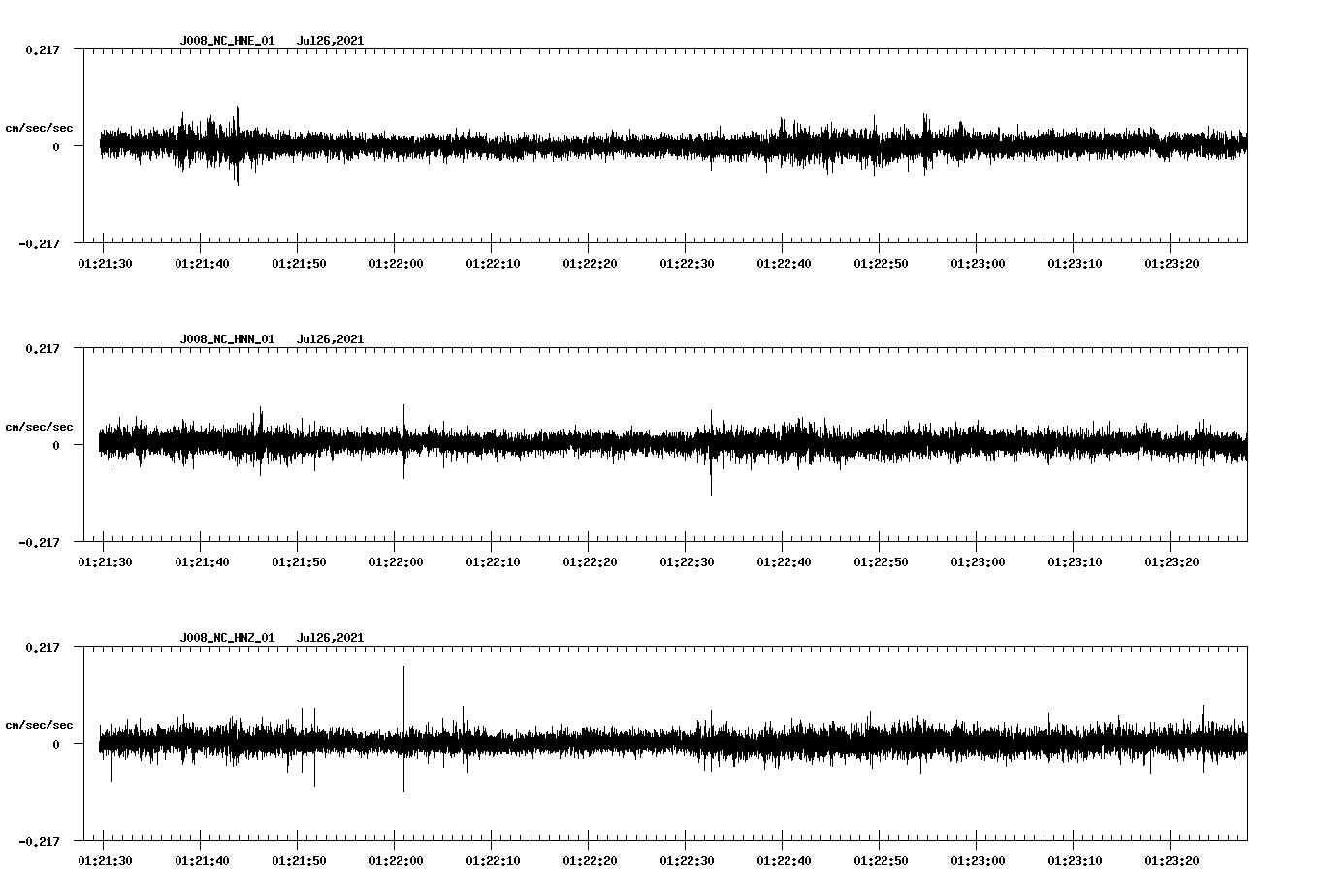Click 01:22:20 time label under HNN plot
Image resolution: width=1317 pixels, height=896 pixels.
(589, 561)
